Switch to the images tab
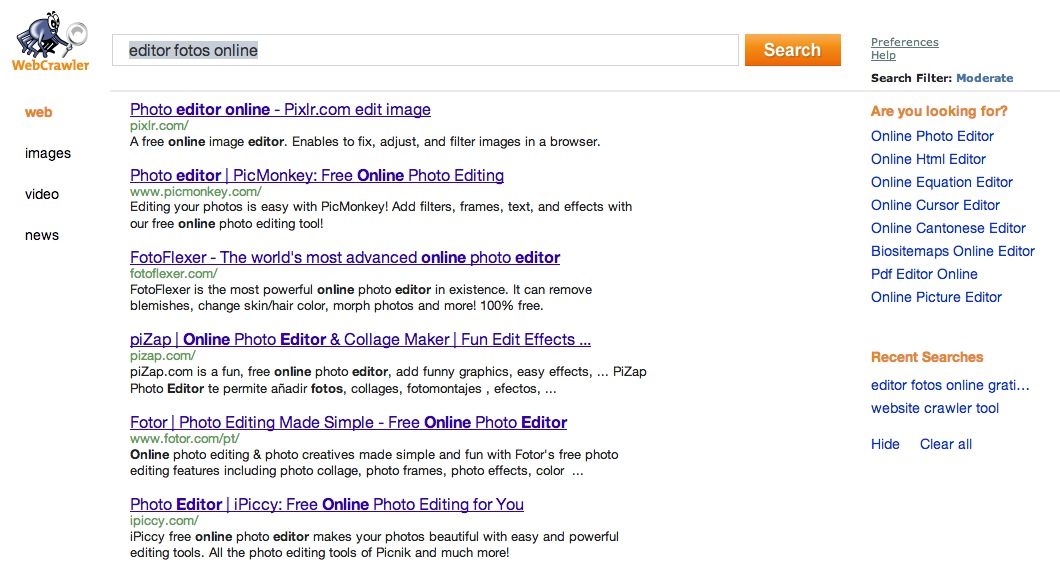Screen dimensions: 1060x575 [48, 153]
